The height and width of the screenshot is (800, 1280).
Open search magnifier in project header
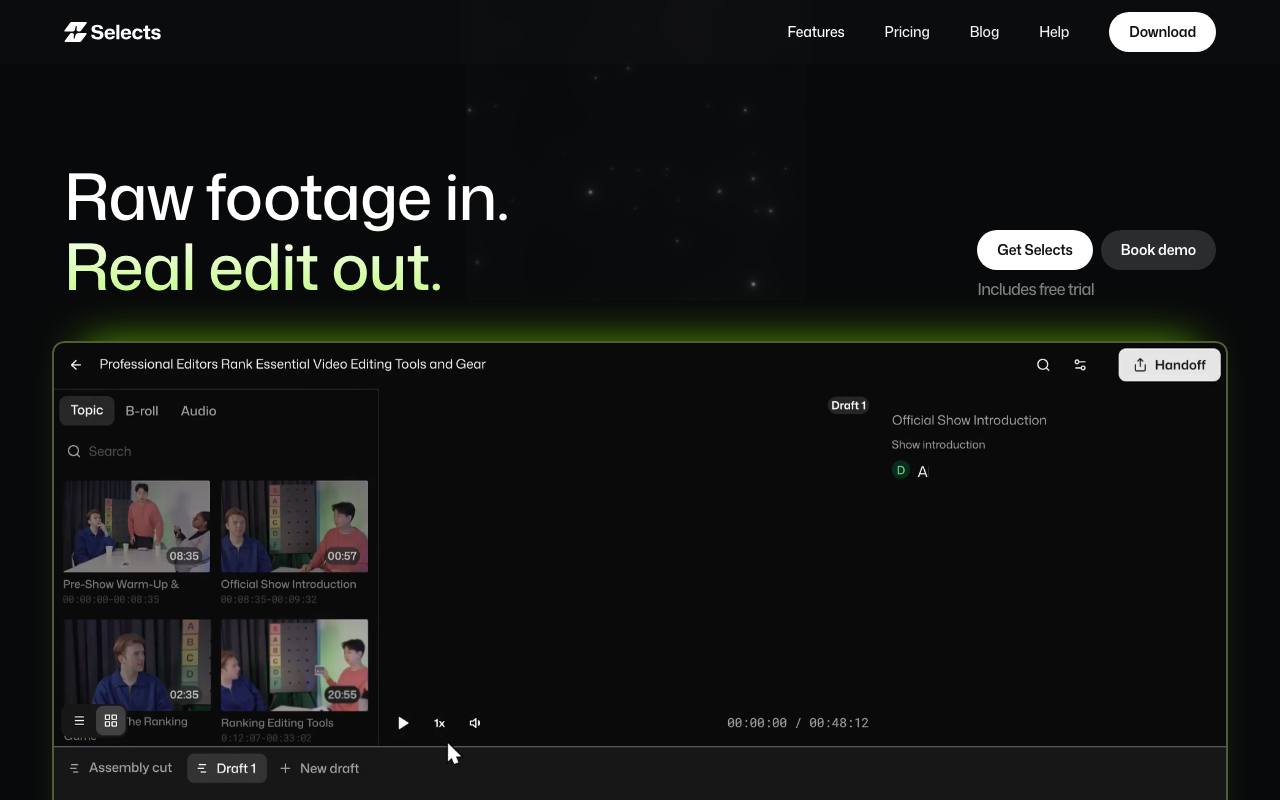1043,365
